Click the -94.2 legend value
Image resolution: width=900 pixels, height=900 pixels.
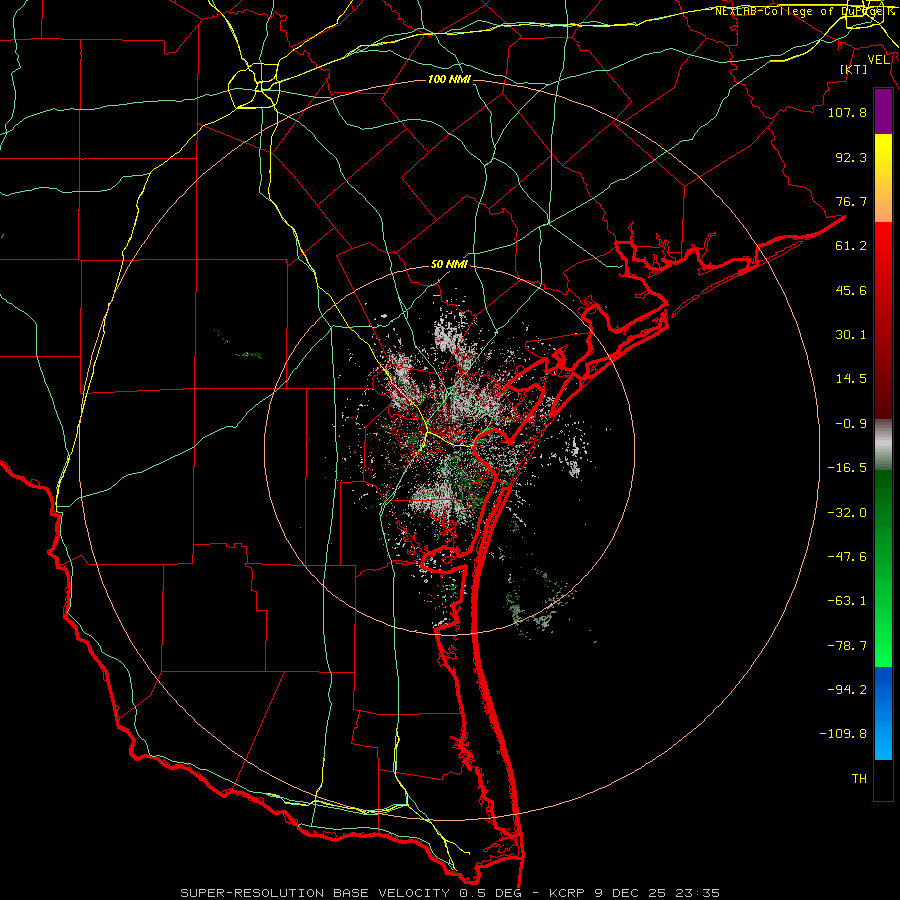[x=847, y=690]
